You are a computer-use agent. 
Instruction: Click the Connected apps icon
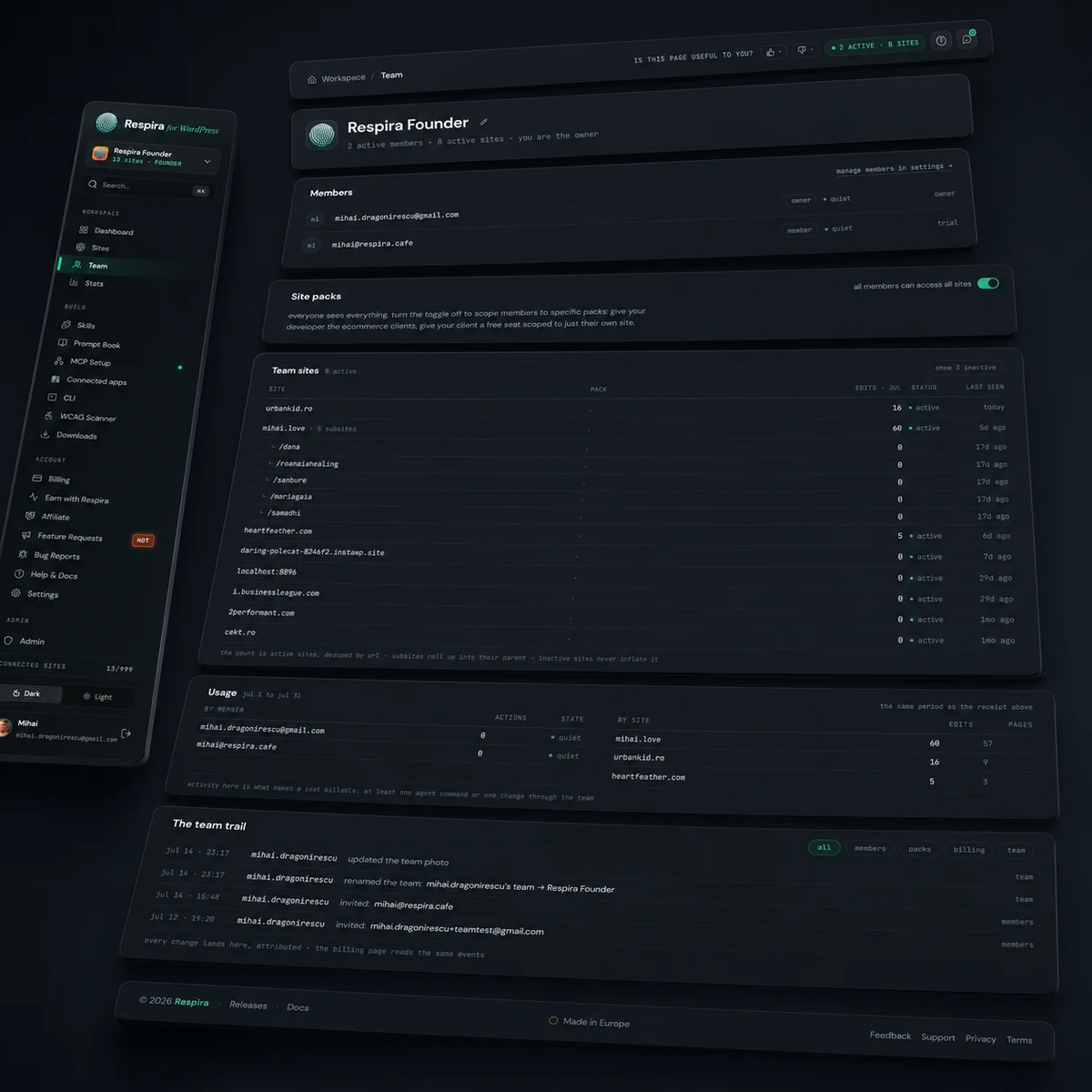pyautogui.click(x=56, y=379)
